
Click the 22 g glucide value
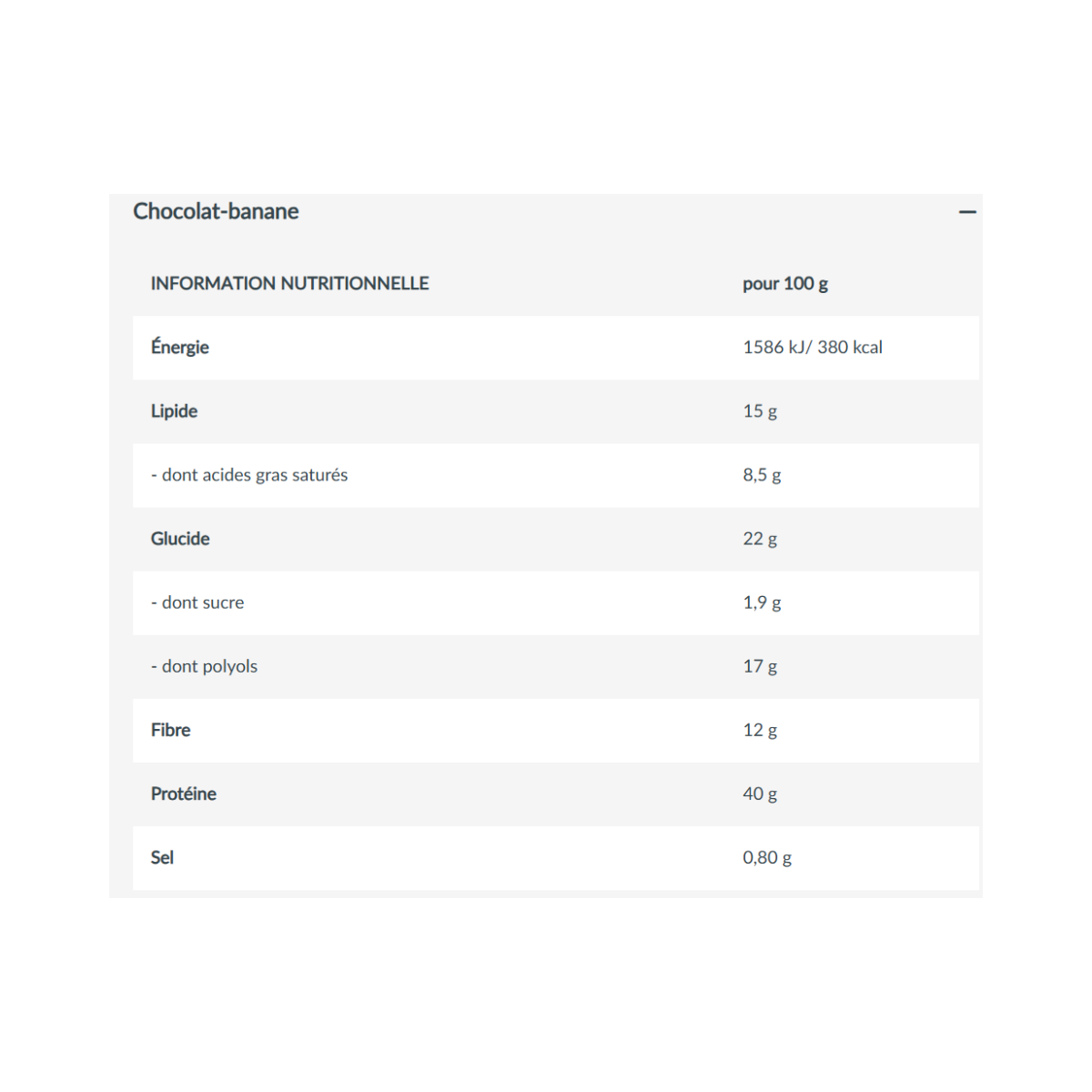pos(760,539)
